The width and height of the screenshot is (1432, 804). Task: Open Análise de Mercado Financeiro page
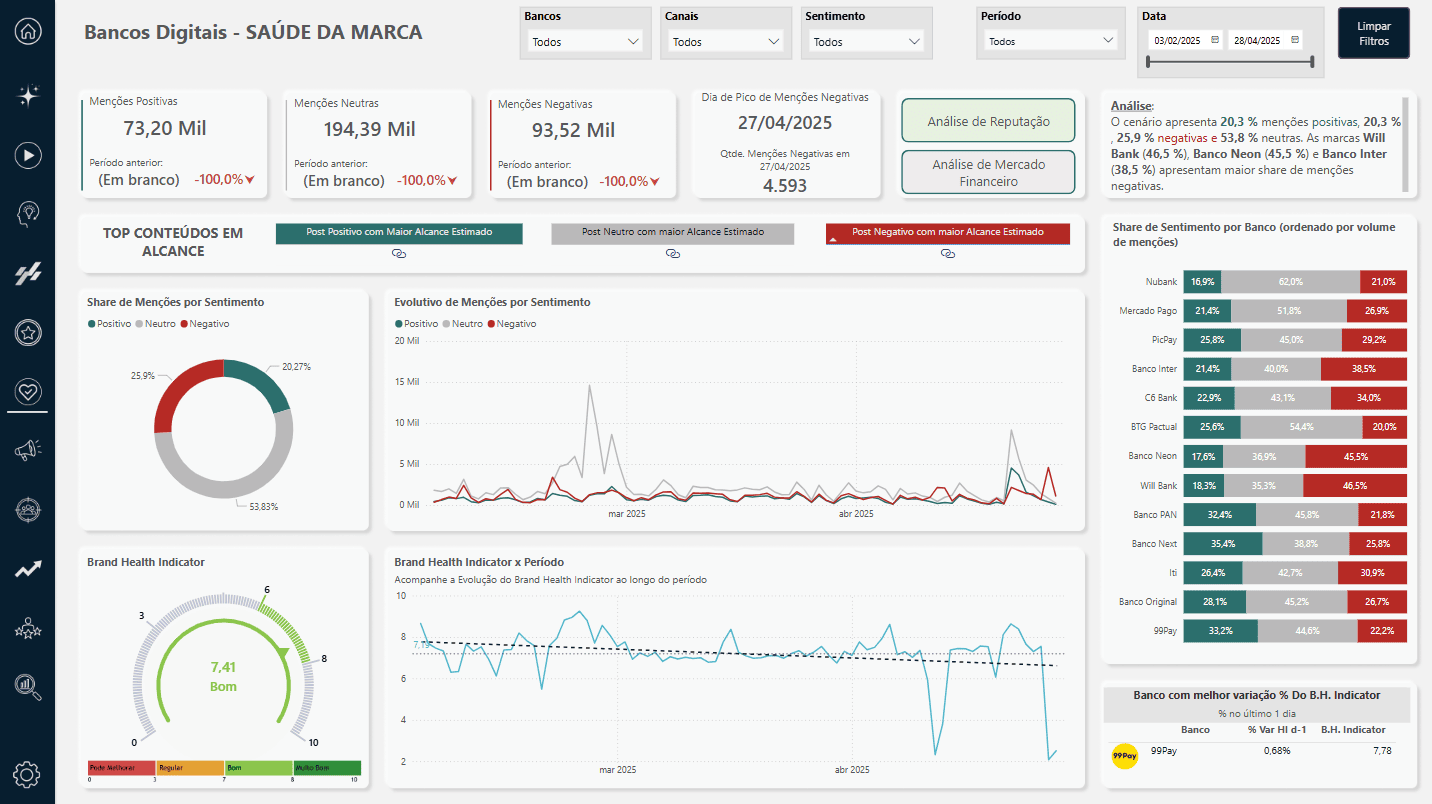pos(989,172)
